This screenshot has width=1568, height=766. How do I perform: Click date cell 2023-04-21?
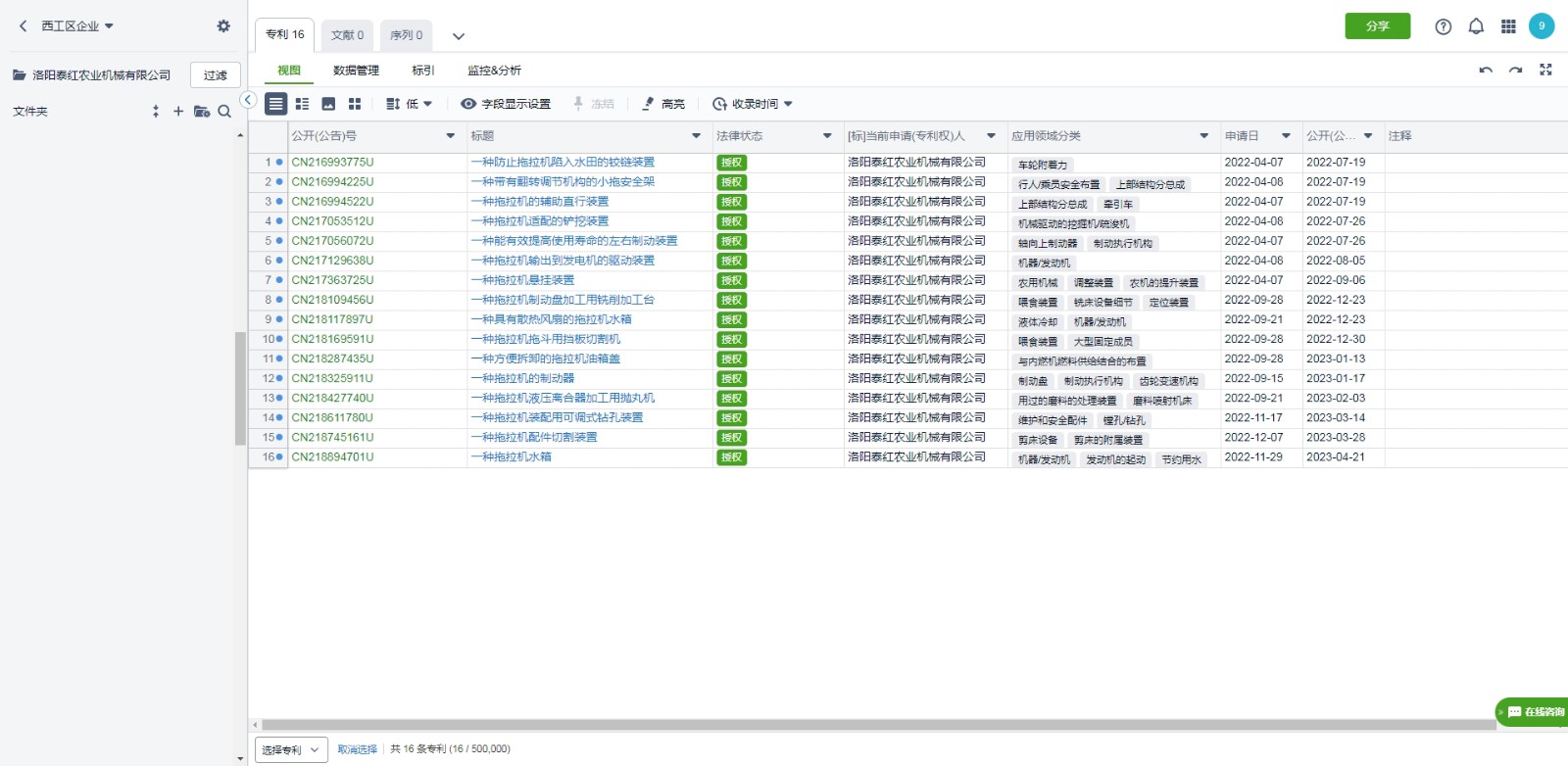click(1336, 457)
